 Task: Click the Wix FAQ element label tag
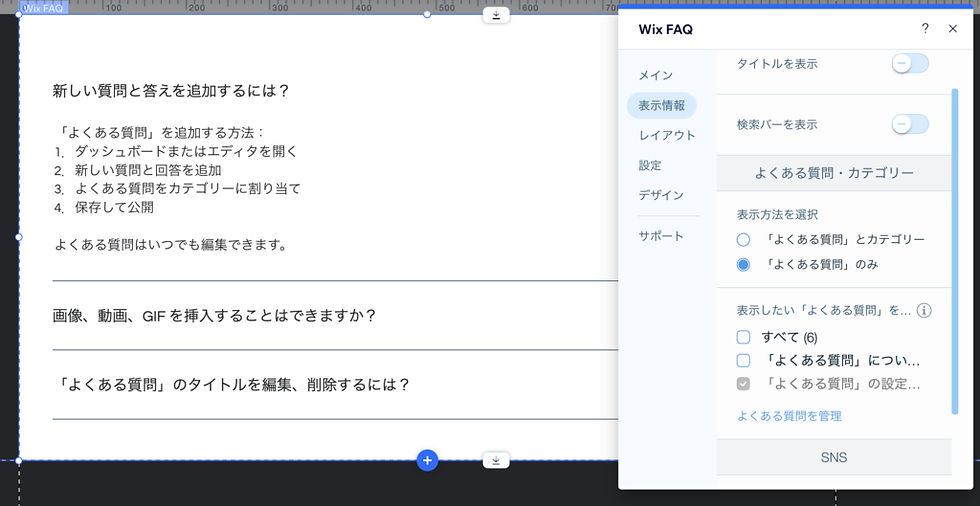pos(43,9)
